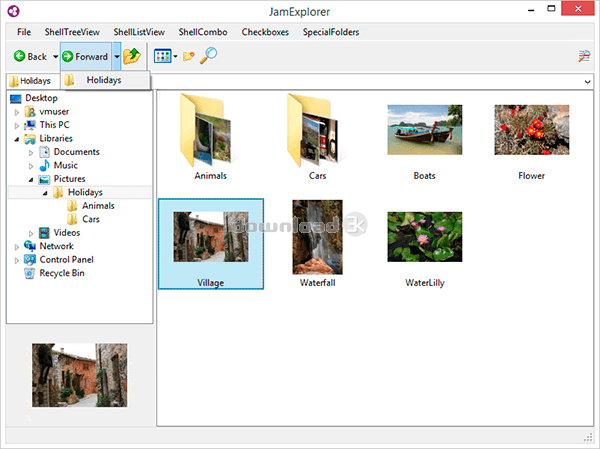Viewport: 600px width, 449px height.
Task: Select the Pictures library icon
Action: [44, 179]
